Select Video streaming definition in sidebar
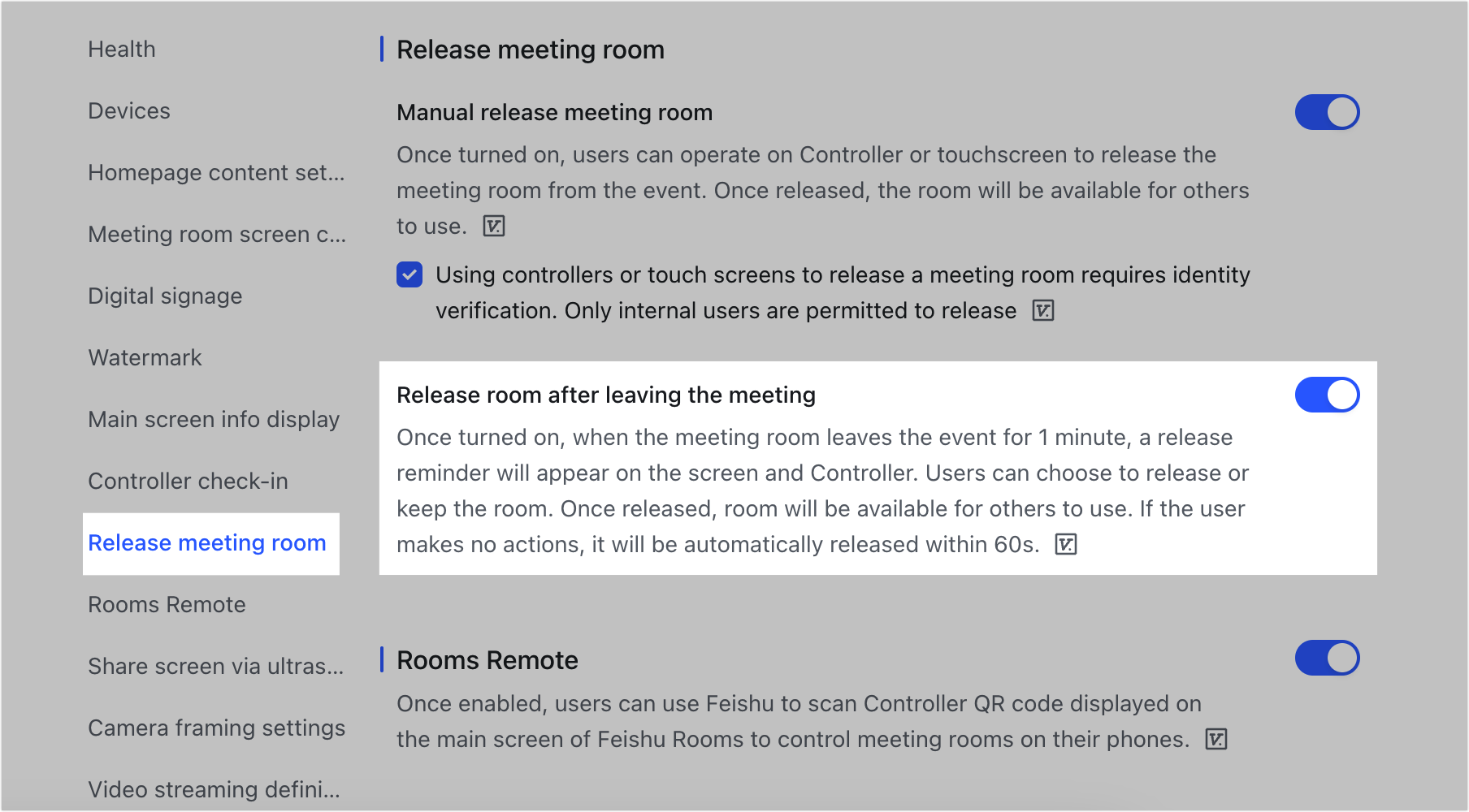Screen dimensions: 1469x812 click(214, 788)
